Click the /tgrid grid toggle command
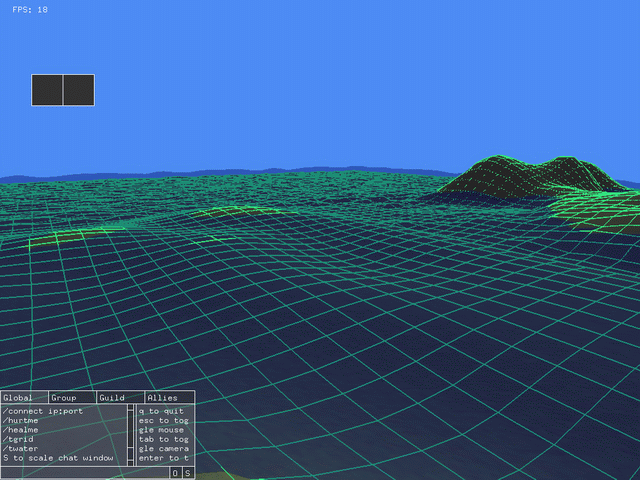Image resolution: width=640 pixels, height=480 pixels. 18,440
